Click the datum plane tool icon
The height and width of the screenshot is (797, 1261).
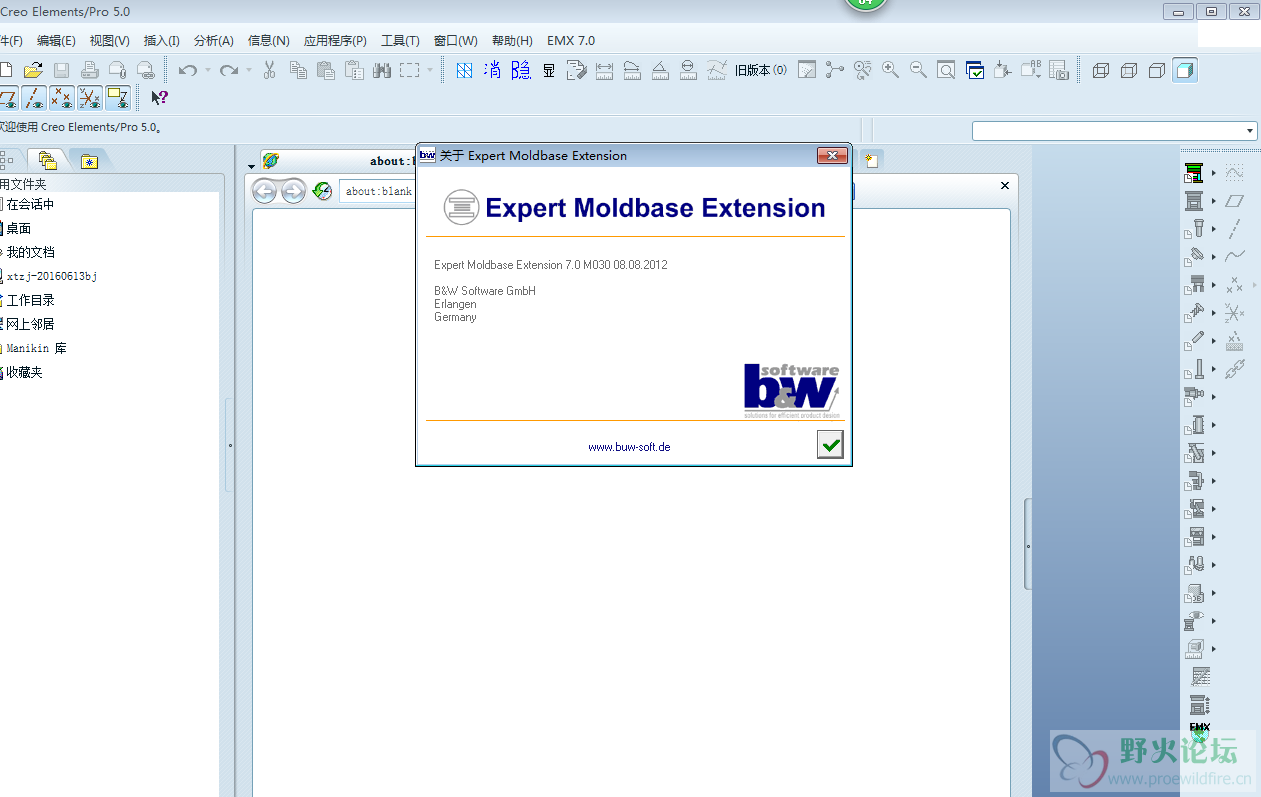[x=1235, y=201]
